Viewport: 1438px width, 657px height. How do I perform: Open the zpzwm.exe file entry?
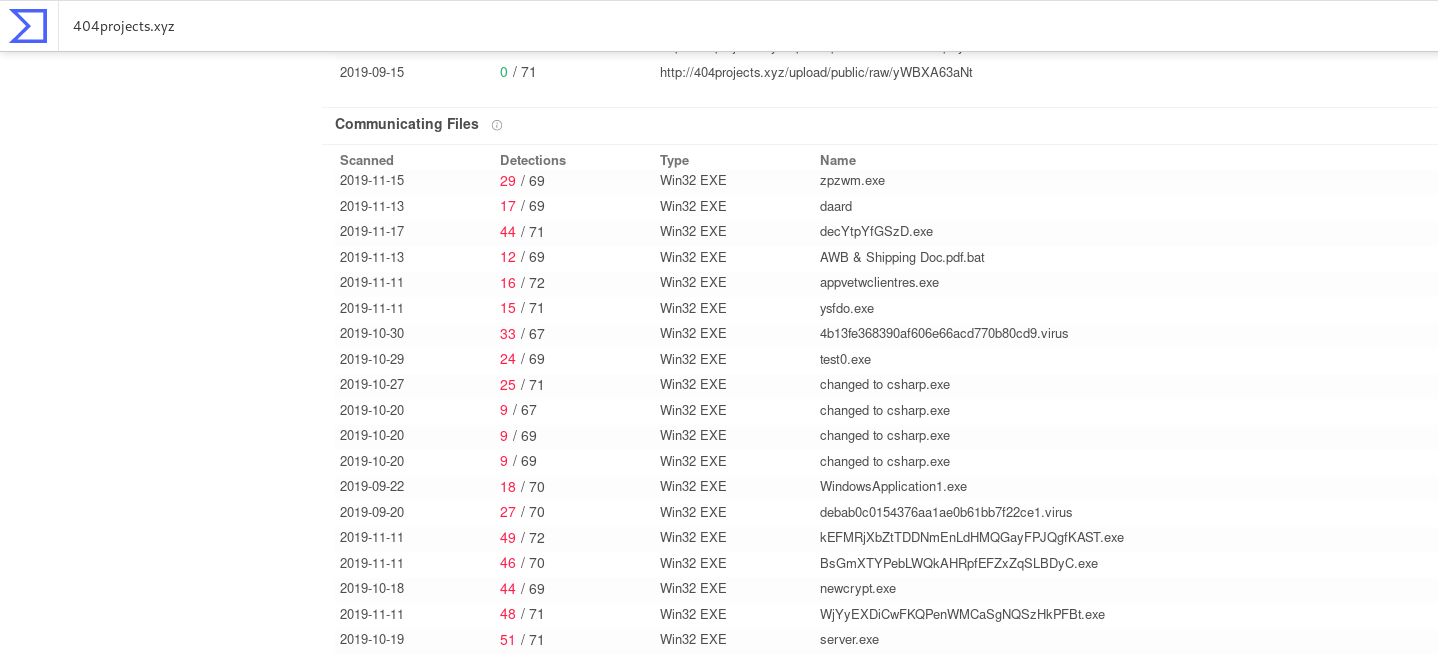pos(852,181)
